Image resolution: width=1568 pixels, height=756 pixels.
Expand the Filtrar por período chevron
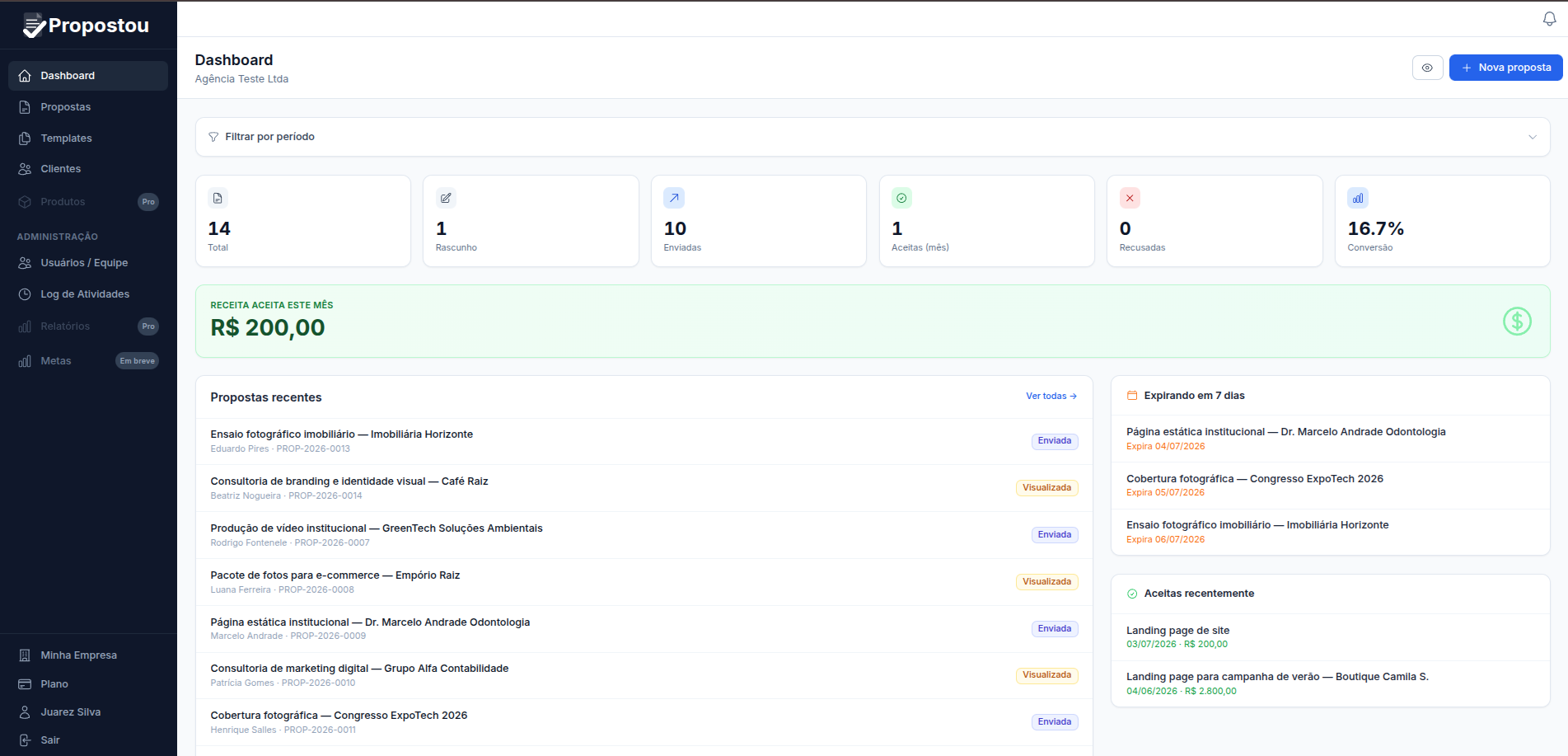click(x=1532, y=137)
